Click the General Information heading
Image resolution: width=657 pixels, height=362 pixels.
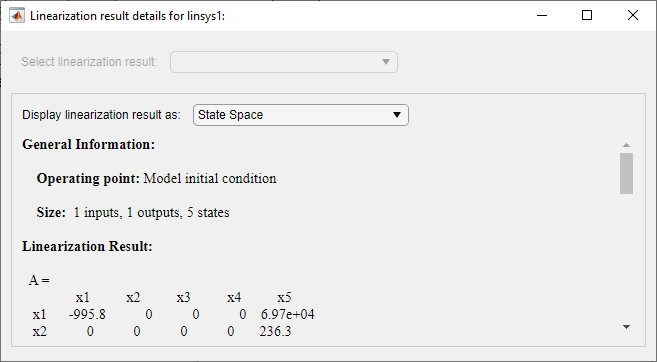[88, 145]
